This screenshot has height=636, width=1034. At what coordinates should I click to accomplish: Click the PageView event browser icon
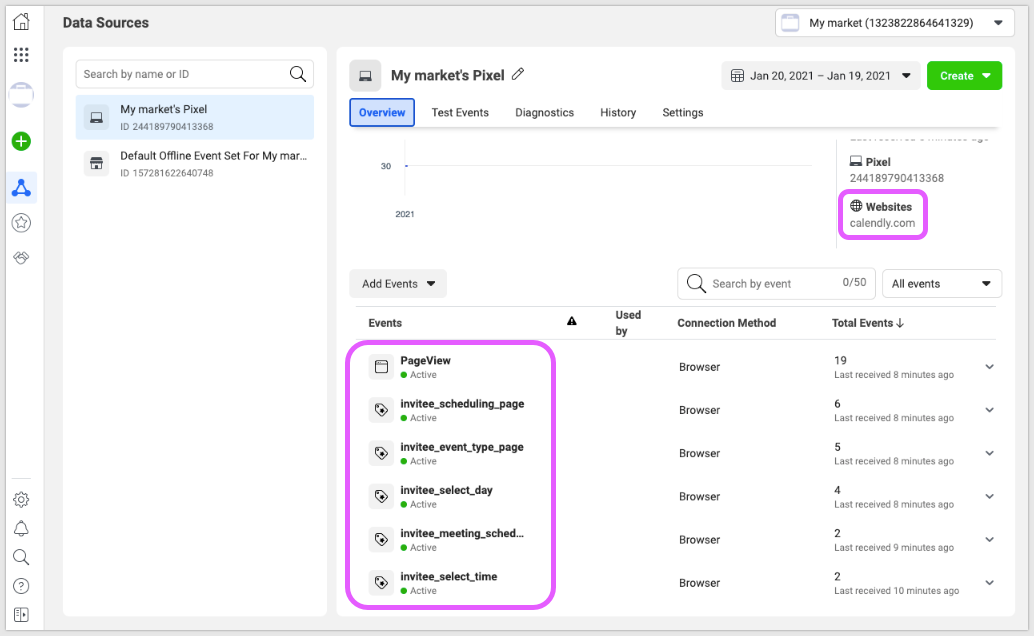(x=381, y=367)
